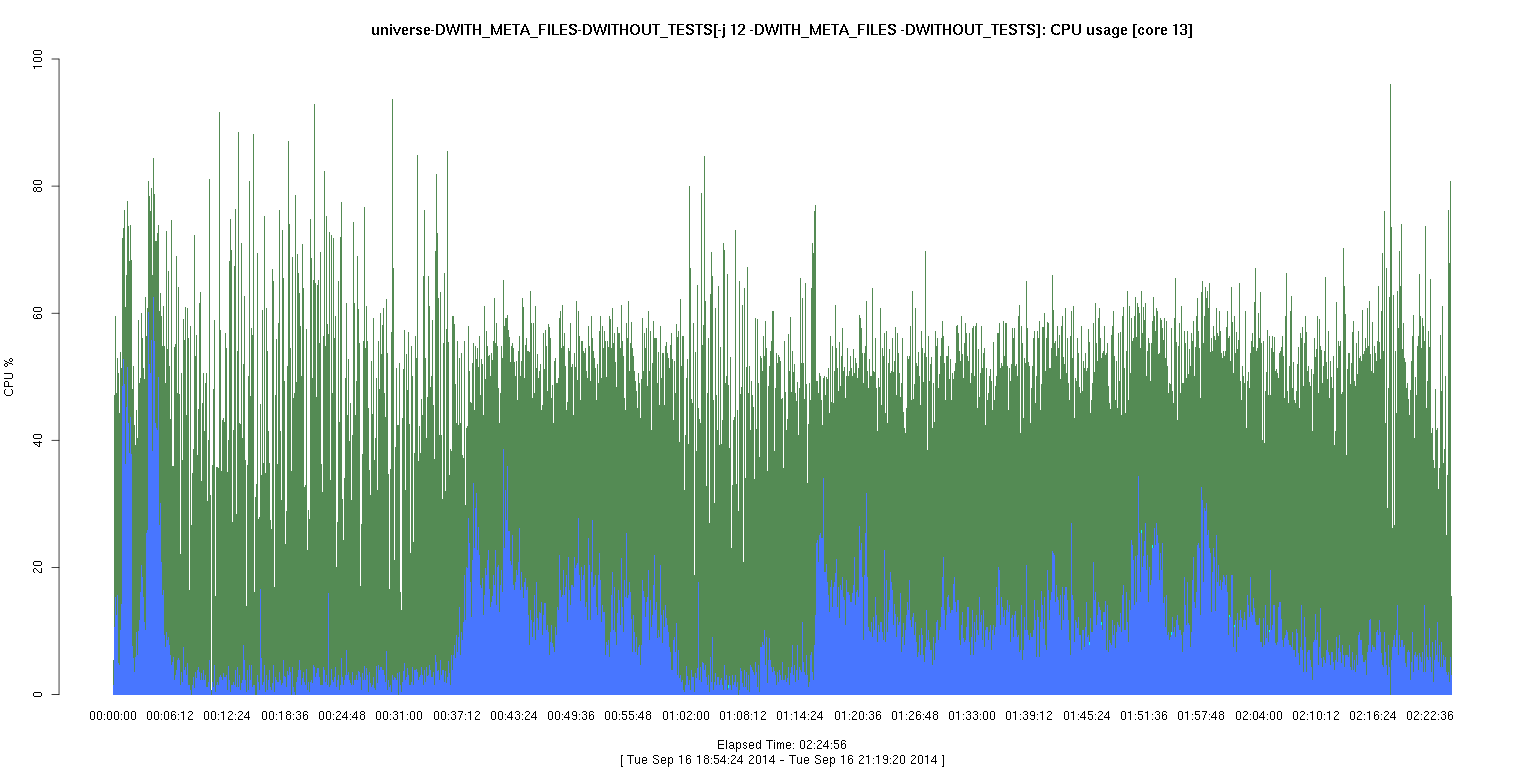
Task: Click the 00:43:24 time tick label
Action: [x=514, y=716]
